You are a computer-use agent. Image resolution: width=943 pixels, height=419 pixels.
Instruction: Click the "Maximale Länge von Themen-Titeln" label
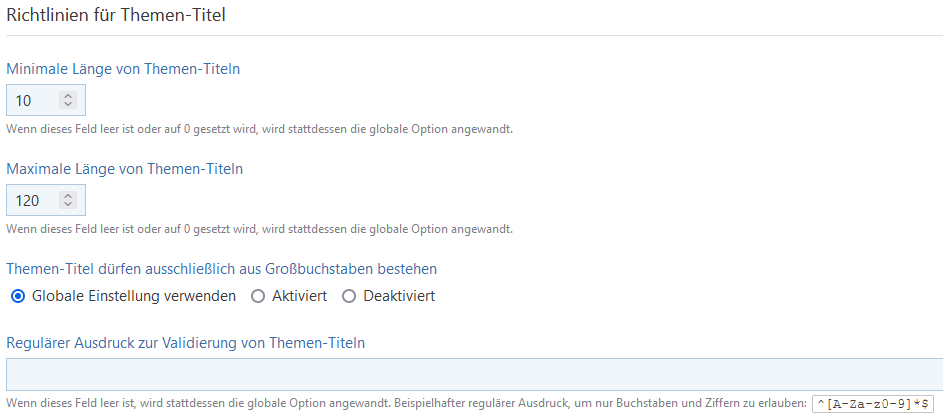click(x=125, y=169)
